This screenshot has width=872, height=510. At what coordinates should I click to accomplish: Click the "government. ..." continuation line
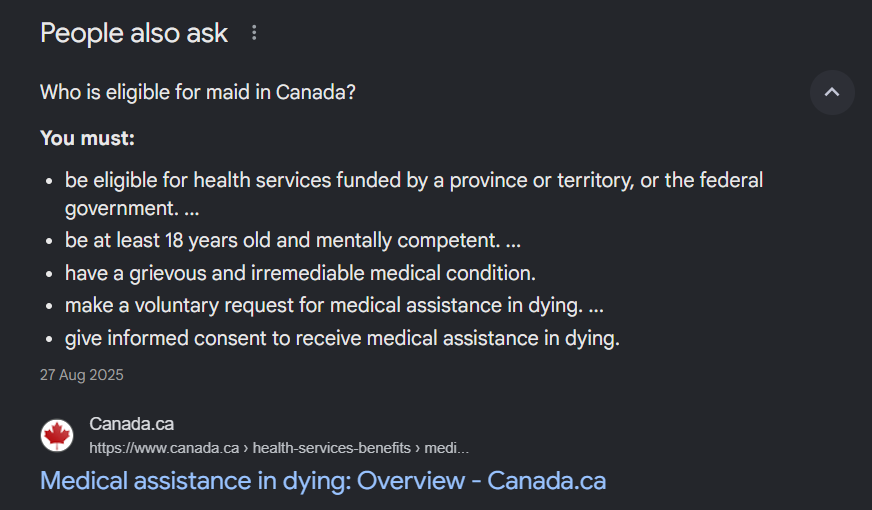click(x=132, y=209)
